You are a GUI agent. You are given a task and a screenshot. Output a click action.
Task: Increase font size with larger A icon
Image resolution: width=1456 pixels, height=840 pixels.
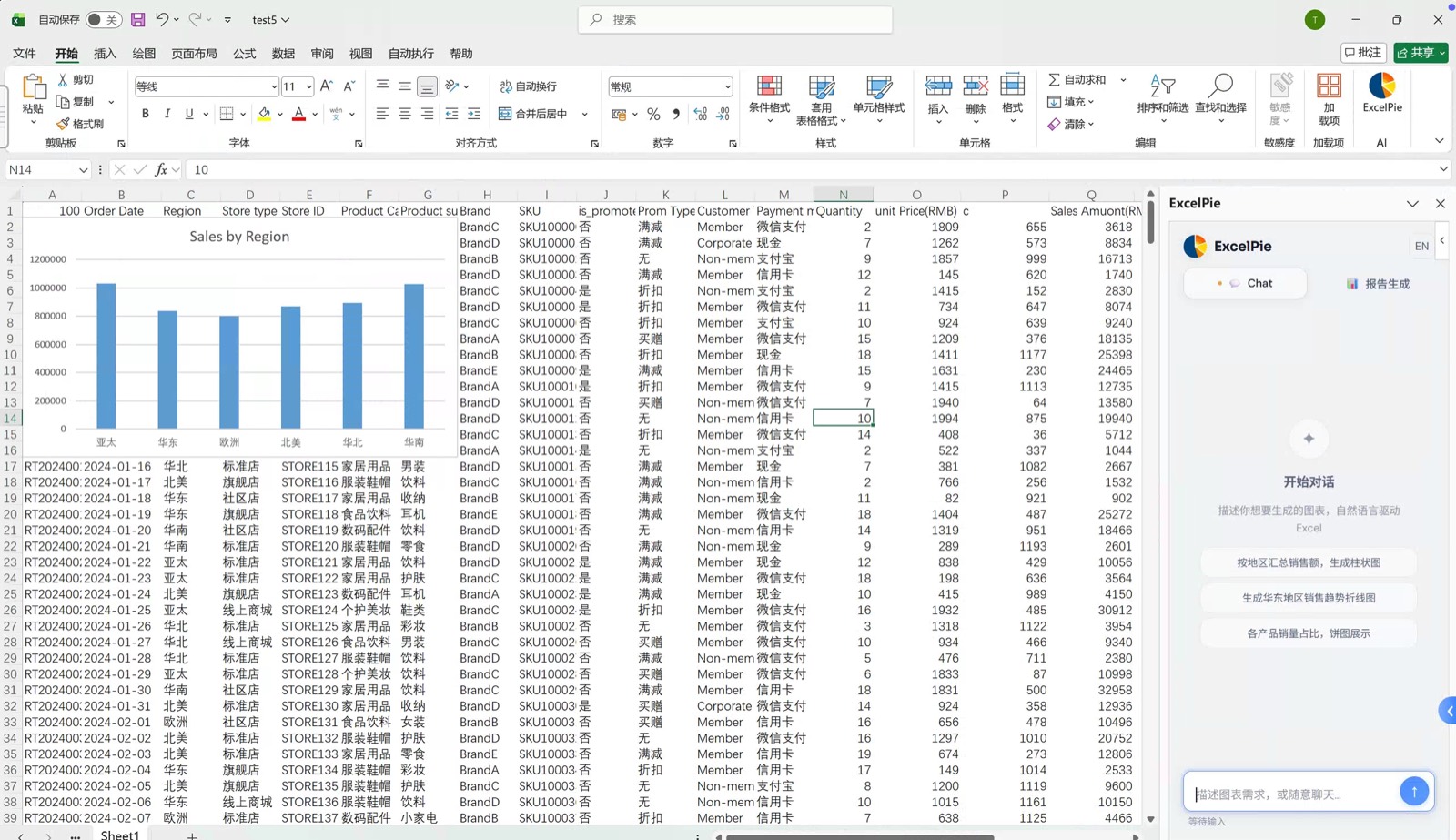327,86
